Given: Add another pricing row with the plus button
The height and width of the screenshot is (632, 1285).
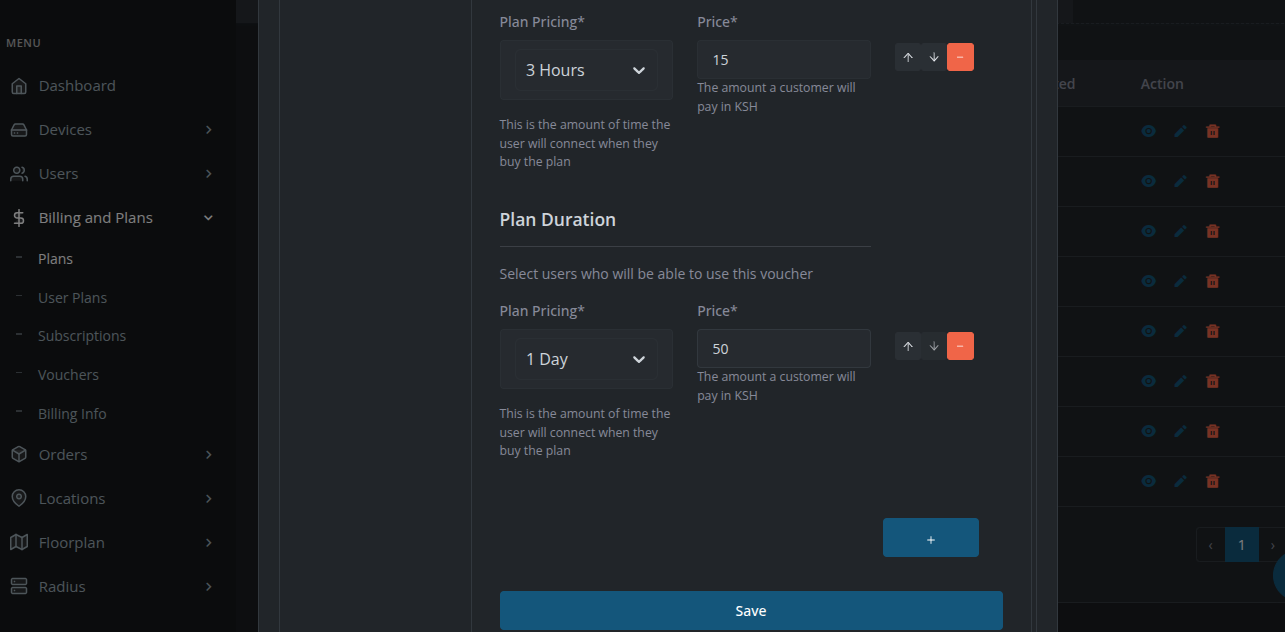Looking at the screenshot, I should coord(930,537).
